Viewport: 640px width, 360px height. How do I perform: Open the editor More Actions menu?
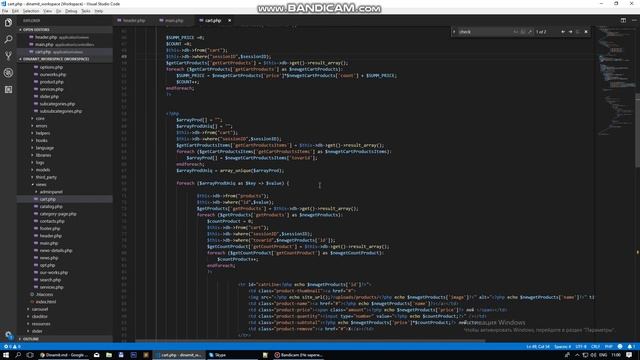(634, 20)
